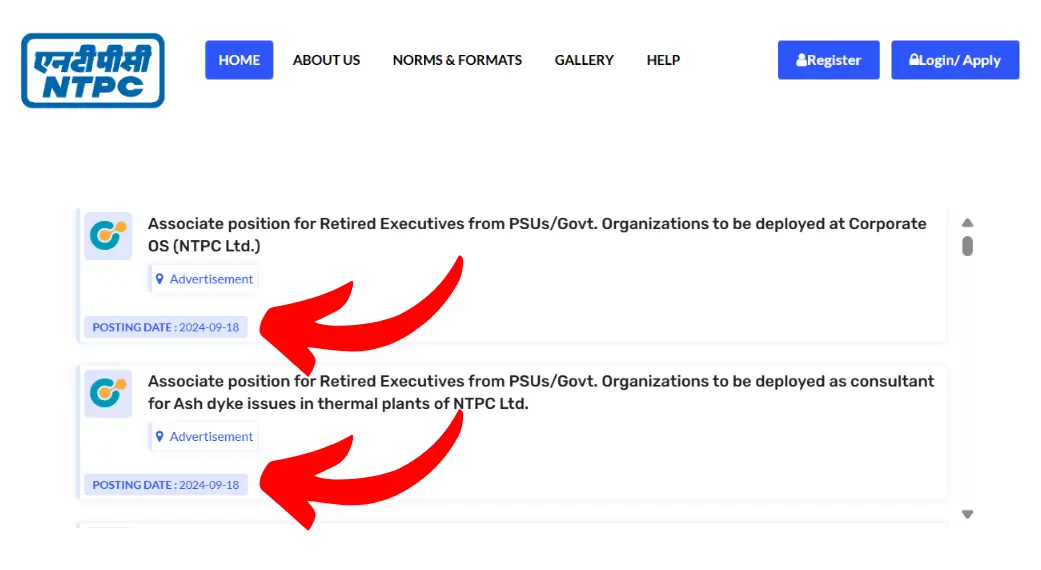Image resolution: width=1041 pixels, height=570 pixels.
Task: Click the Corporate OS job listing icon
Action: pos(108,236)
